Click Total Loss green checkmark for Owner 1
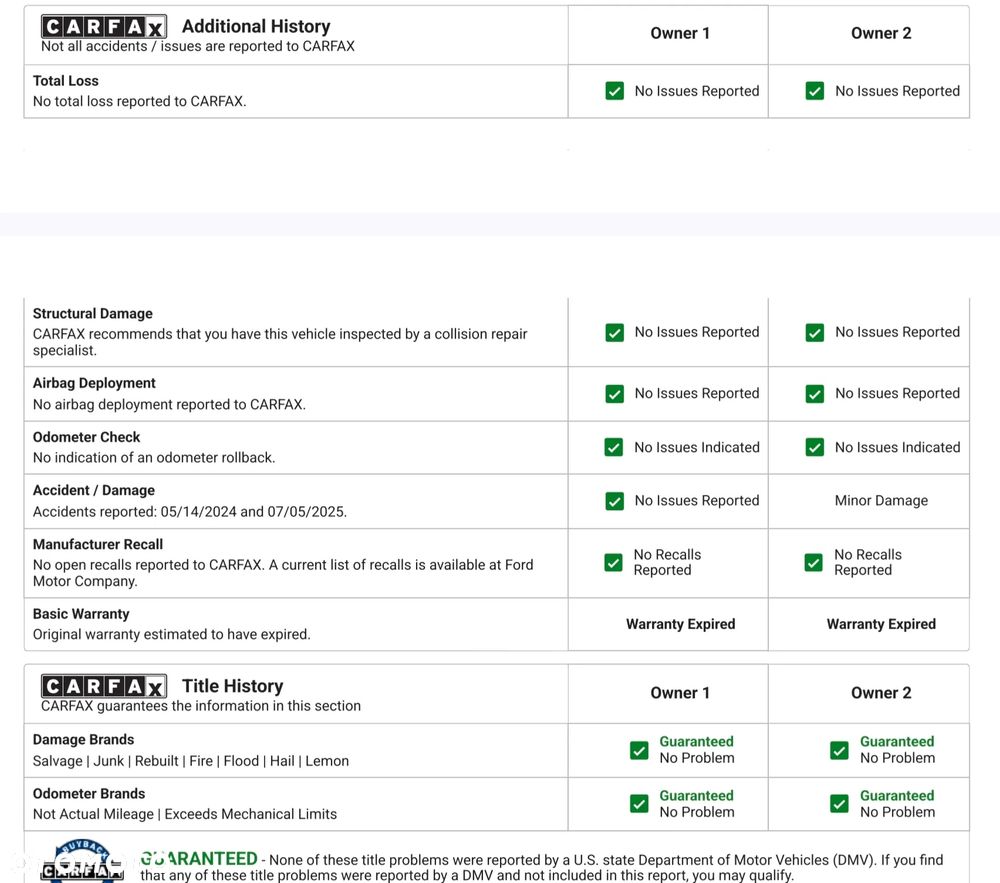The image size is (1000, 883). [615, 91]
